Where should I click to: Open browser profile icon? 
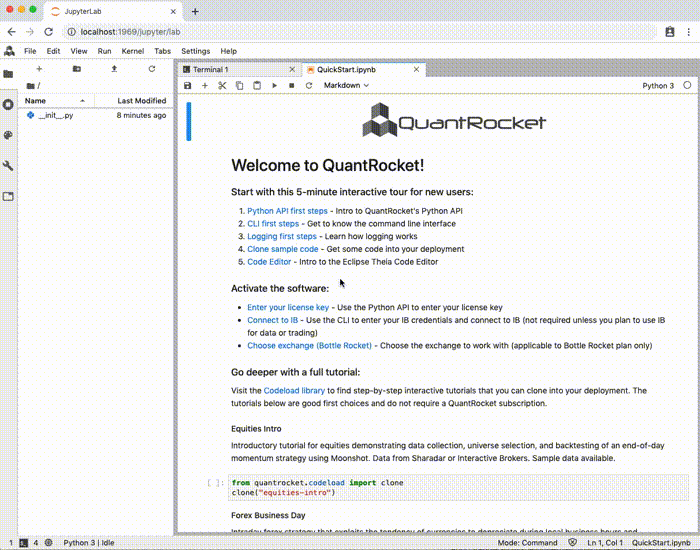[x=670, y=32]
